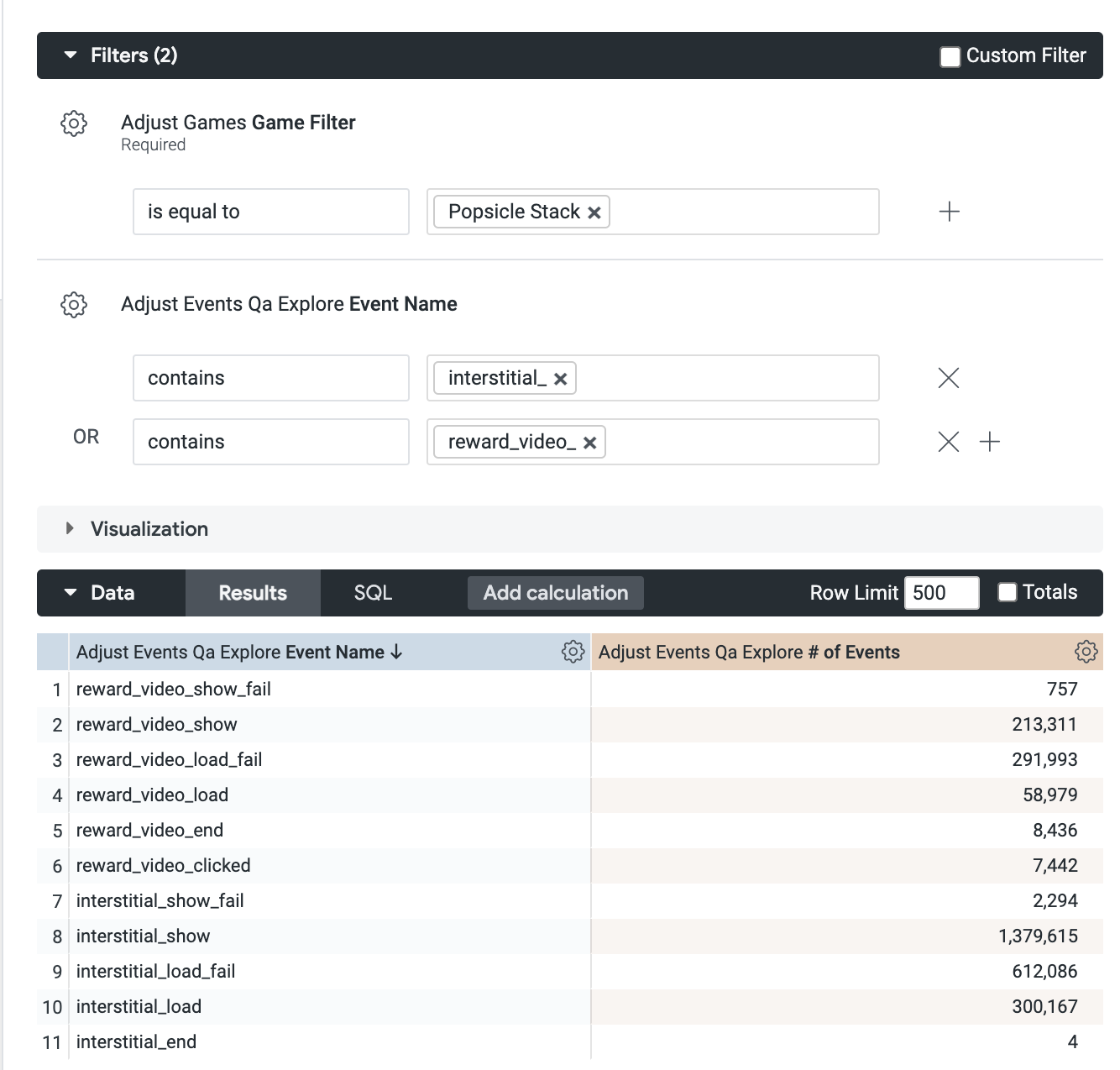Add another Event Name condition
1120x1070 pixels.
point(990,442)
